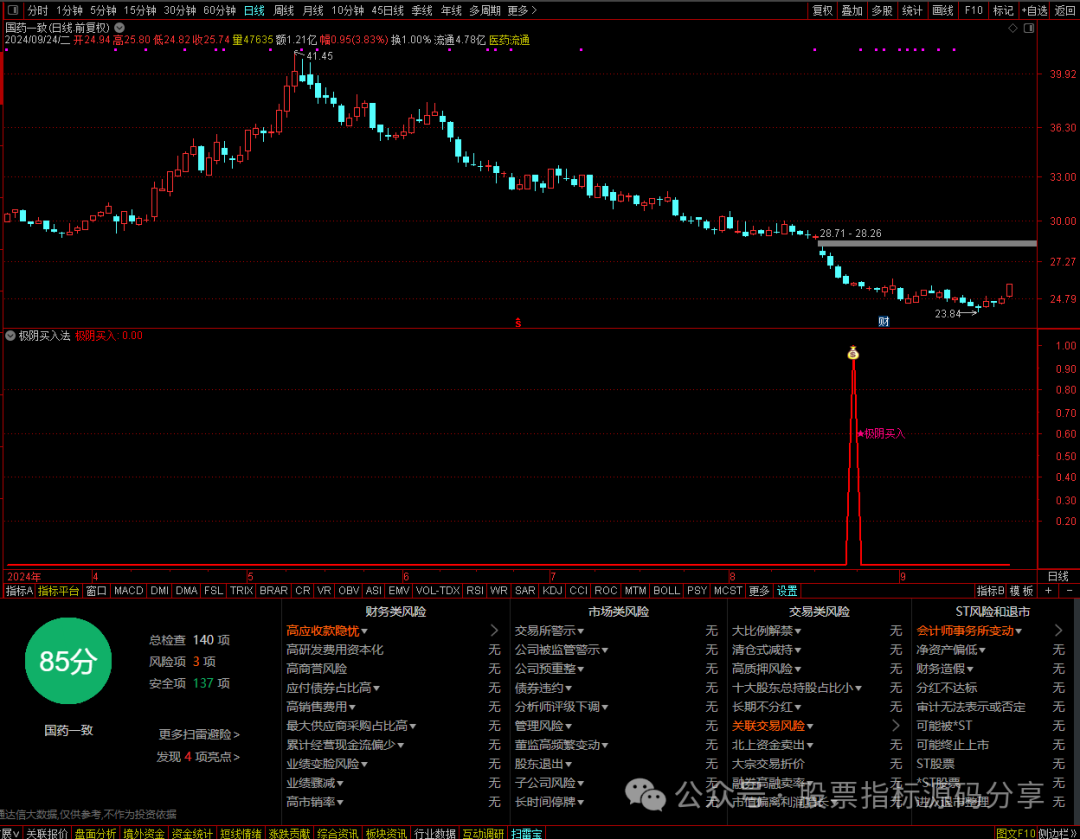The image size is (1080, 839).
Task: Click the 图文F10 bottom-right tab
Action: [1016, 833]
